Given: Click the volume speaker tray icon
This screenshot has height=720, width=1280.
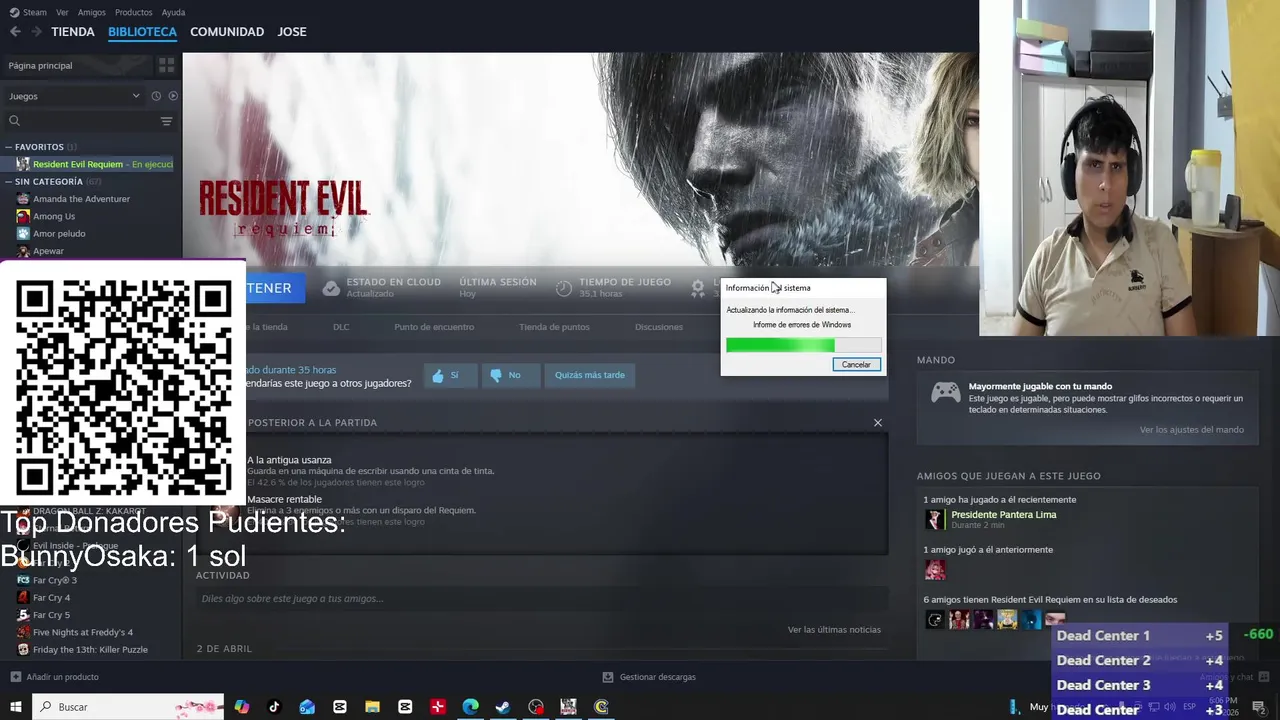Looking at the screenshot, I should pos(1169,707).
